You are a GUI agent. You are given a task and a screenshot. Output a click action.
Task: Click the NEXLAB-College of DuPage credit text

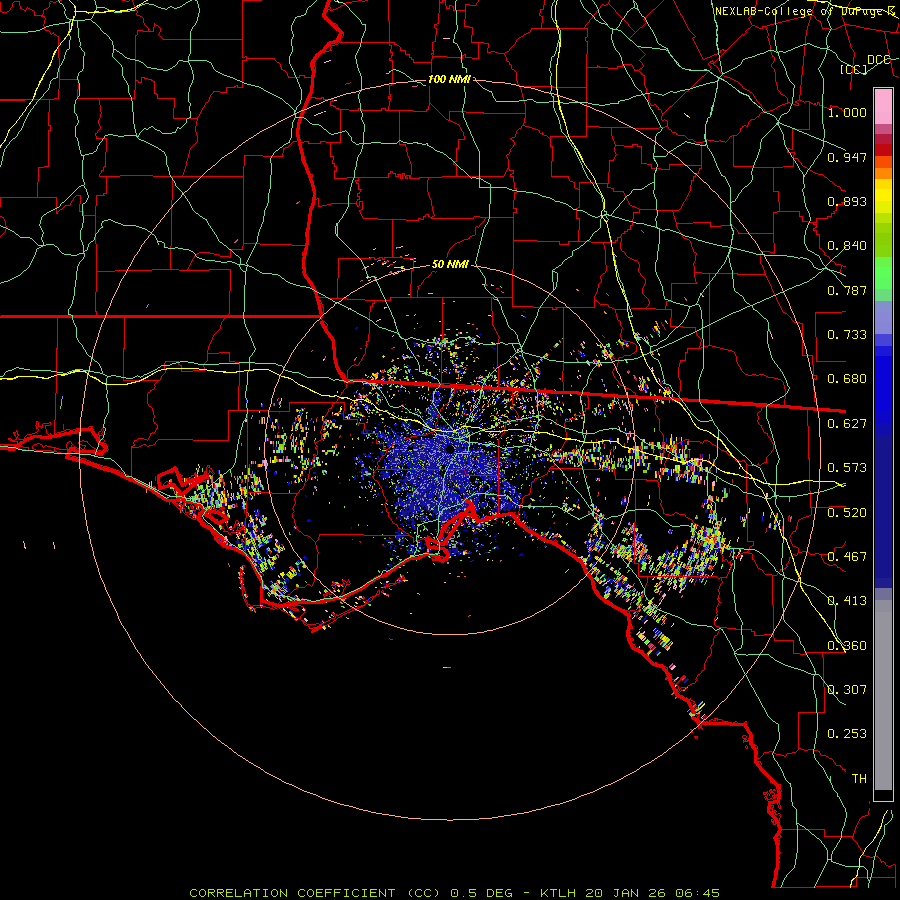point(804,11)
